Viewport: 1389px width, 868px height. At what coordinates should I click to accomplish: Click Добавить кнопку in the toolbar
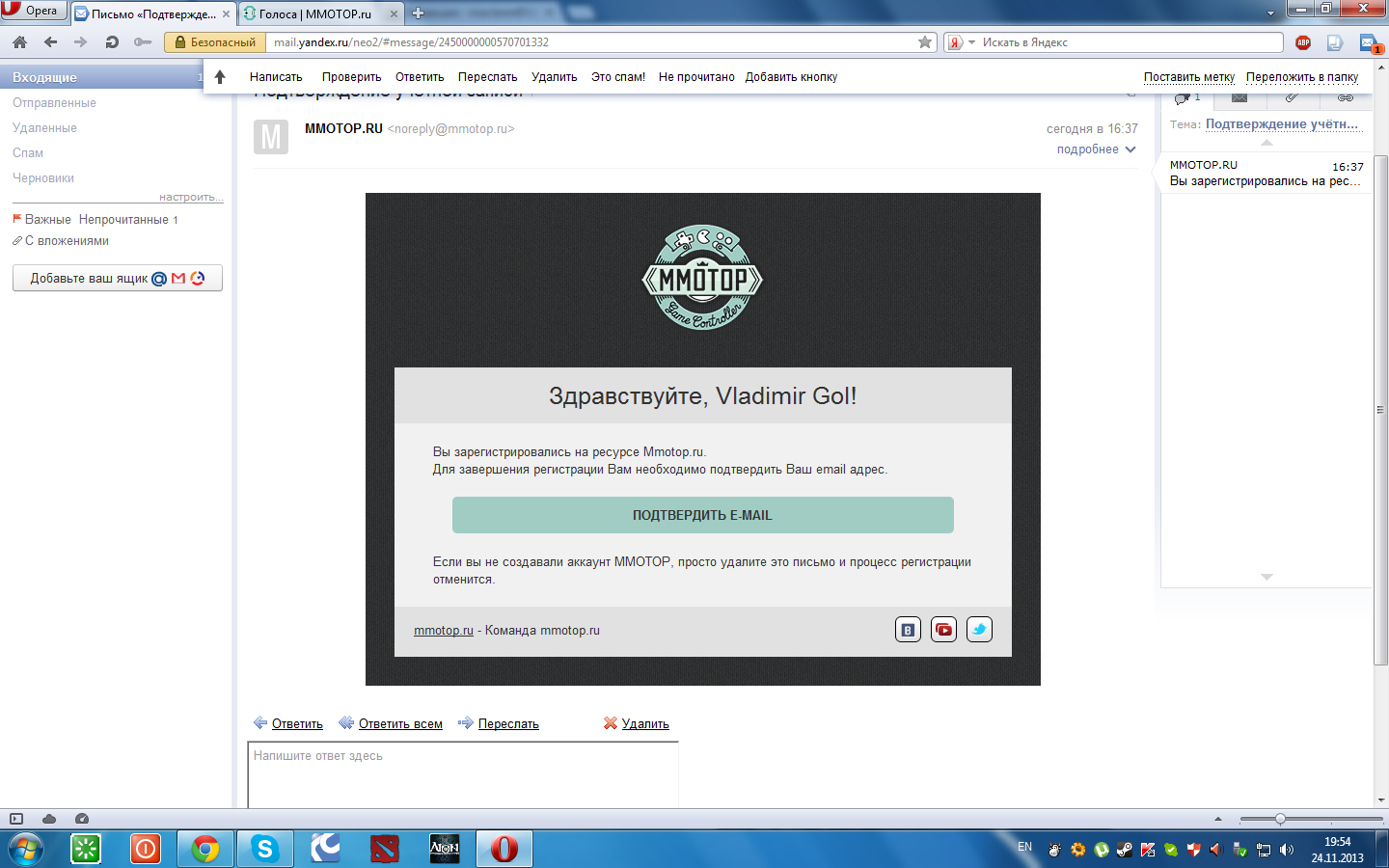click(x=791, y=77)
